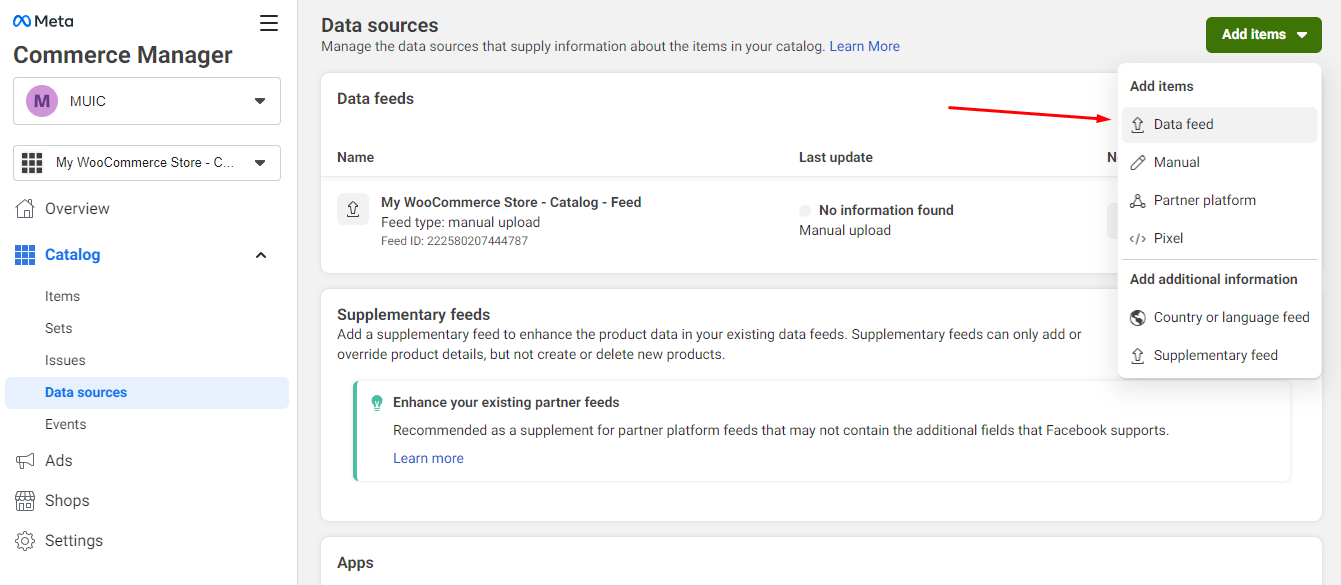Screen dimensions: 1341x585
Task: Click the Name column header
Action: click(x=355, y=158)
